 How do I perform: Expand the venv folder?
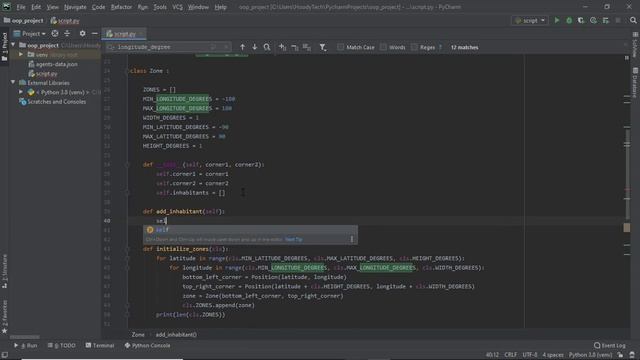point(21,54)
